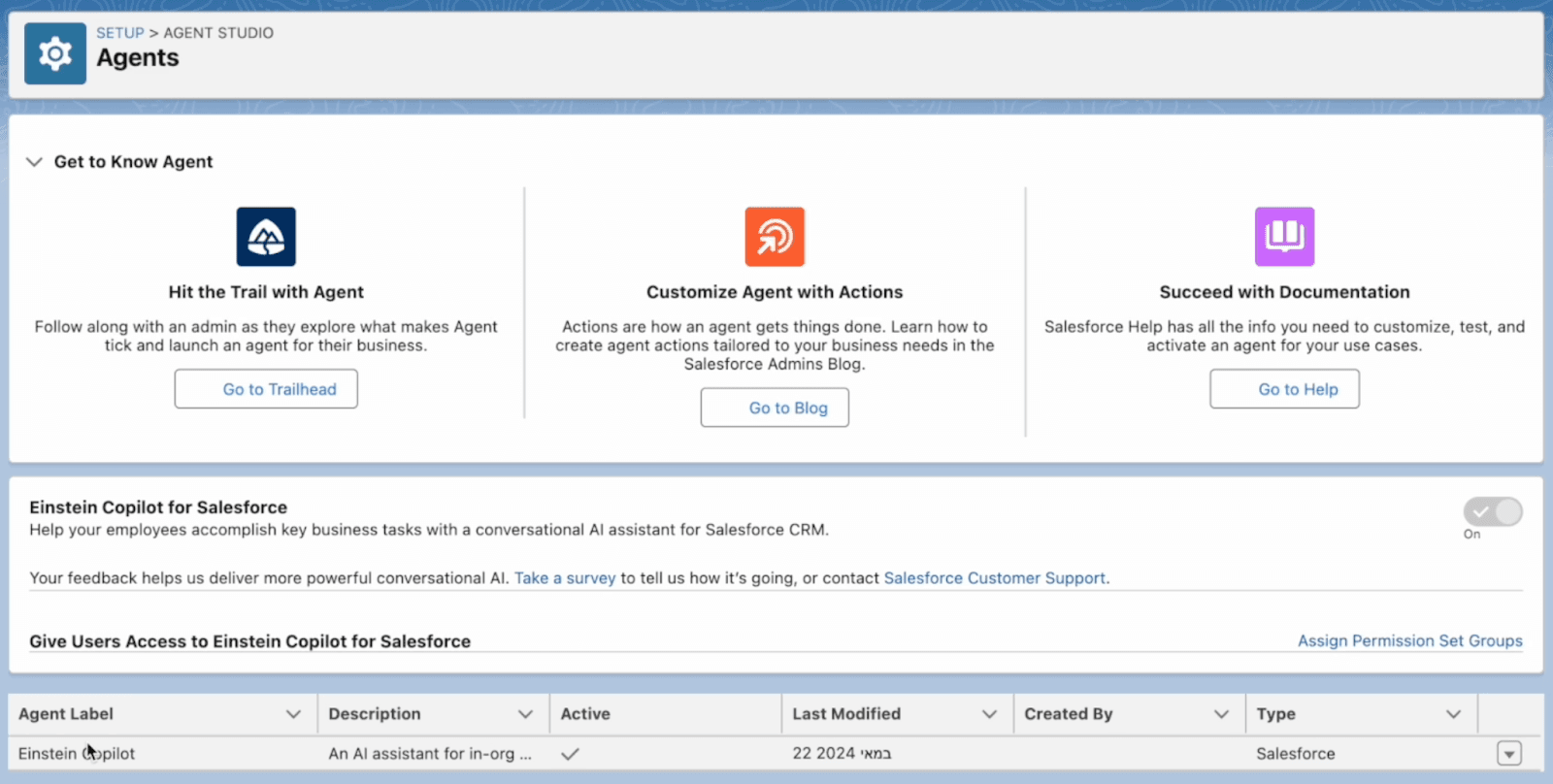Click the purple Documentation book icon

coord(1284,237)
